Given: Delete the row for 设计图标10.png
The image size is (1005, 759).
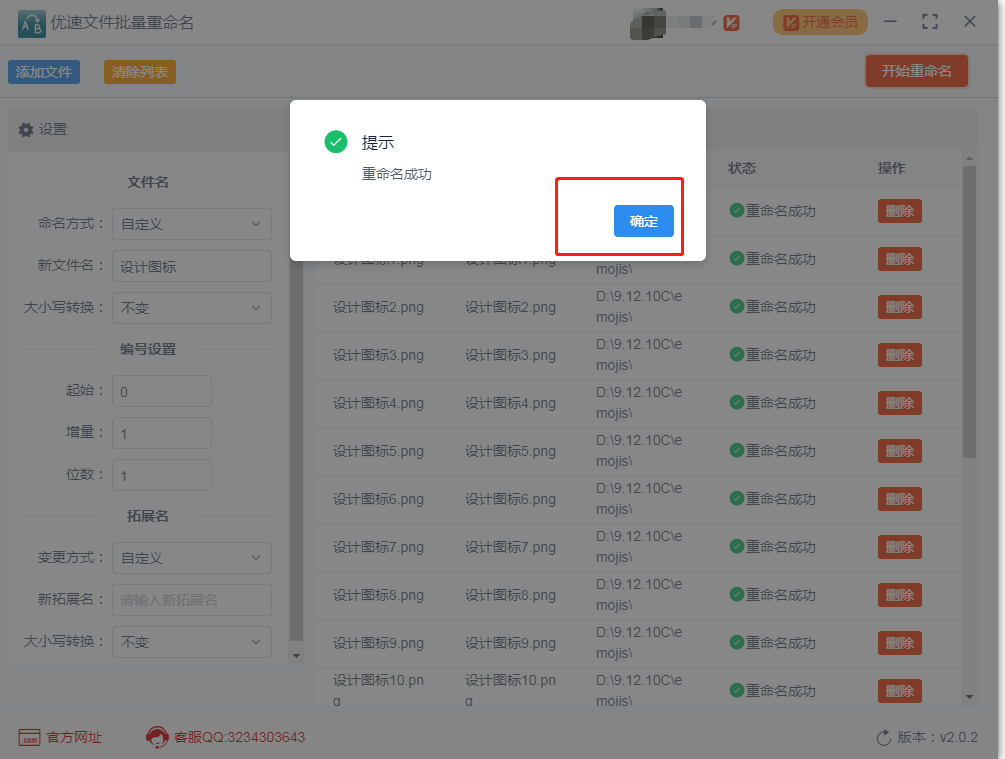Looking at the screenshot, I should tap(900, 691).
